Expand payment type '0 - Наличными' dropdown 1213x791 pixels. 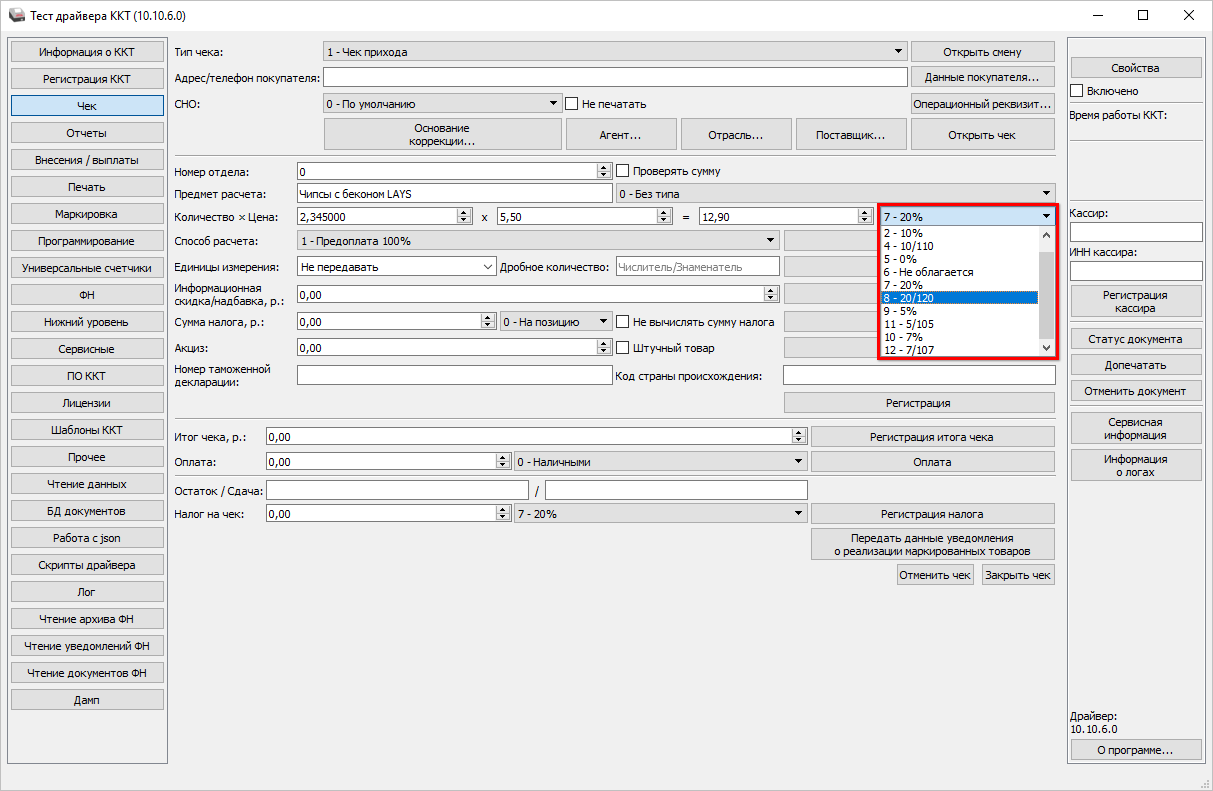tap(798, 462)
